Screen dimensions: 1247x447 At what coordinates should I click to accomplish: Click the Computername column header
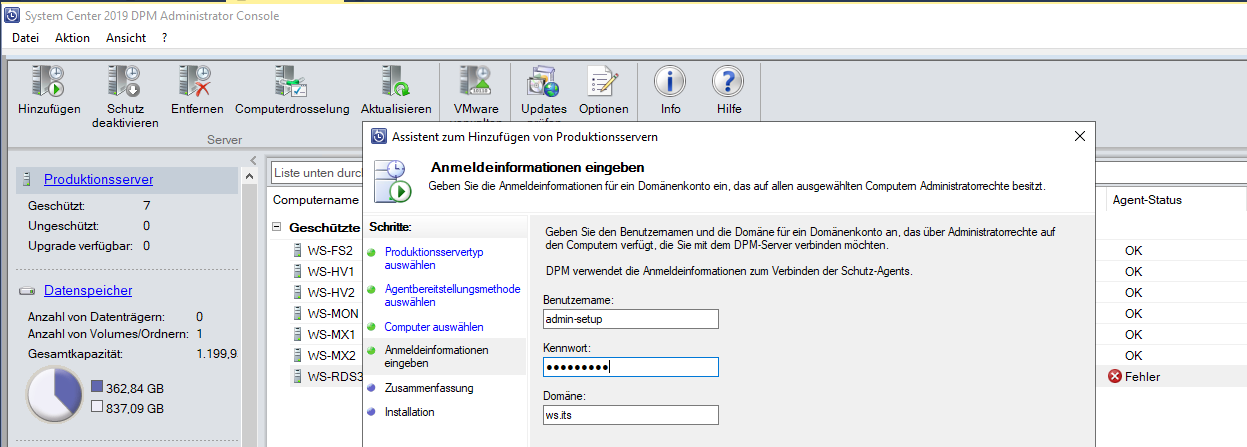pos(315,200)
